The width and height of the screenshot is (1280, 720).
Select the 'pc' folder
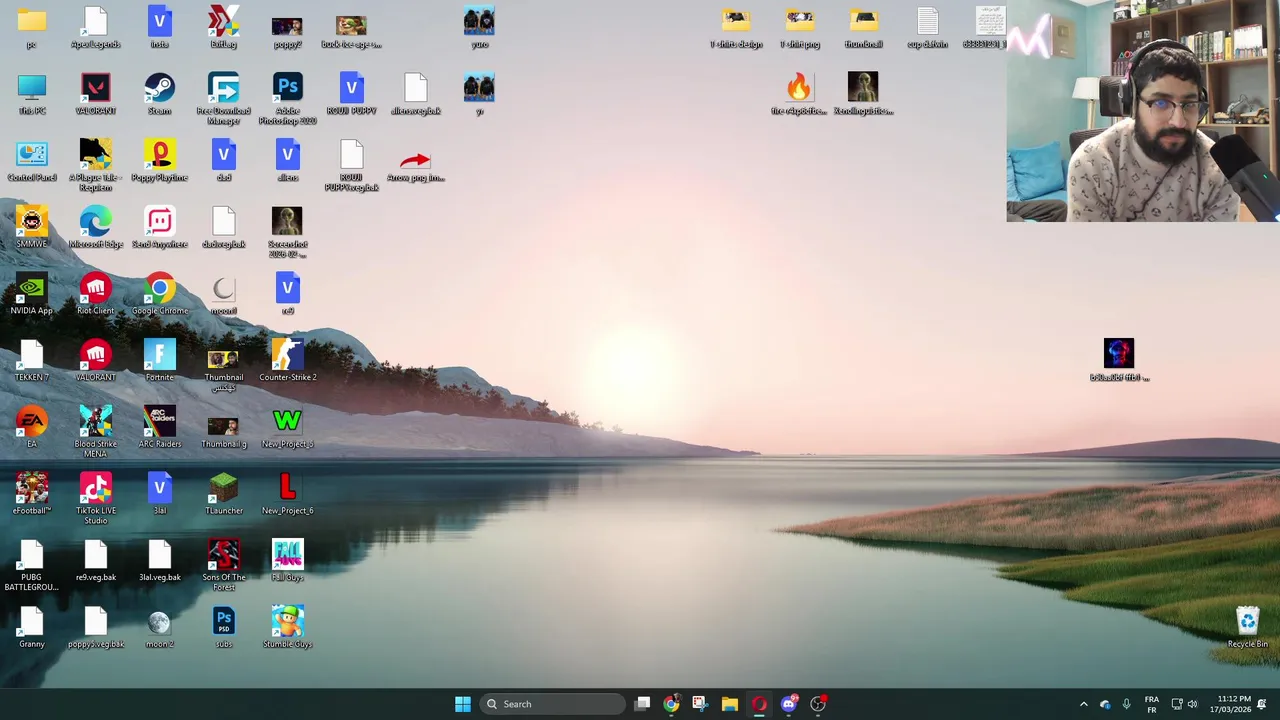tap(31, 28)
